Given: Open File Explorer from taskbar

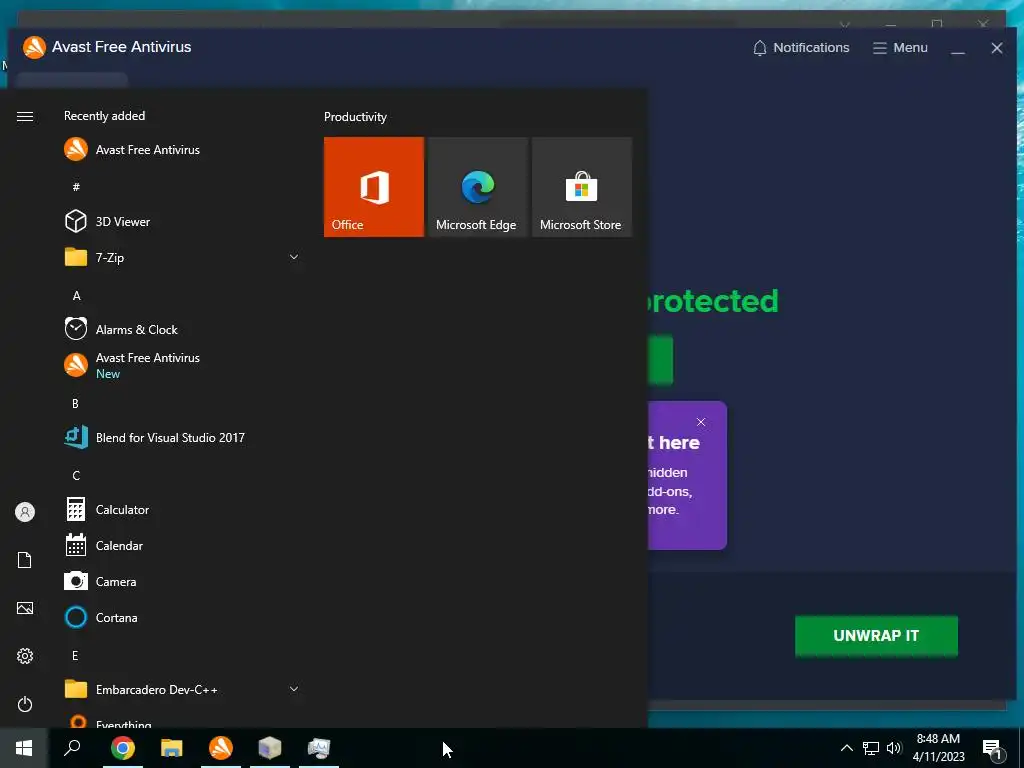Looking at the screenshot, I should coord(172,748).
